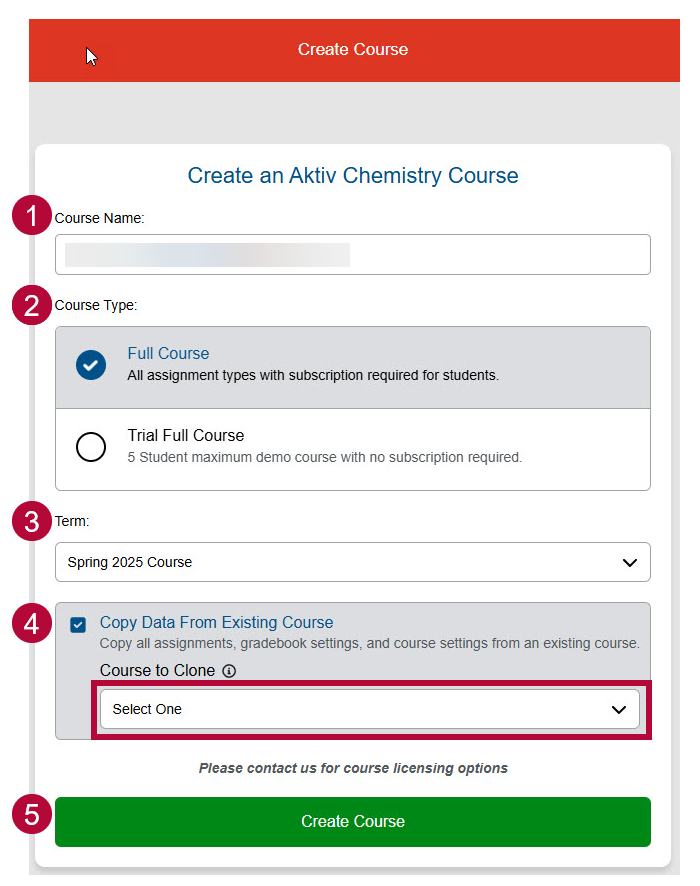Click the Full Course title text
Image resolution: width=700 pixels, height=886 pixels.
168,353
